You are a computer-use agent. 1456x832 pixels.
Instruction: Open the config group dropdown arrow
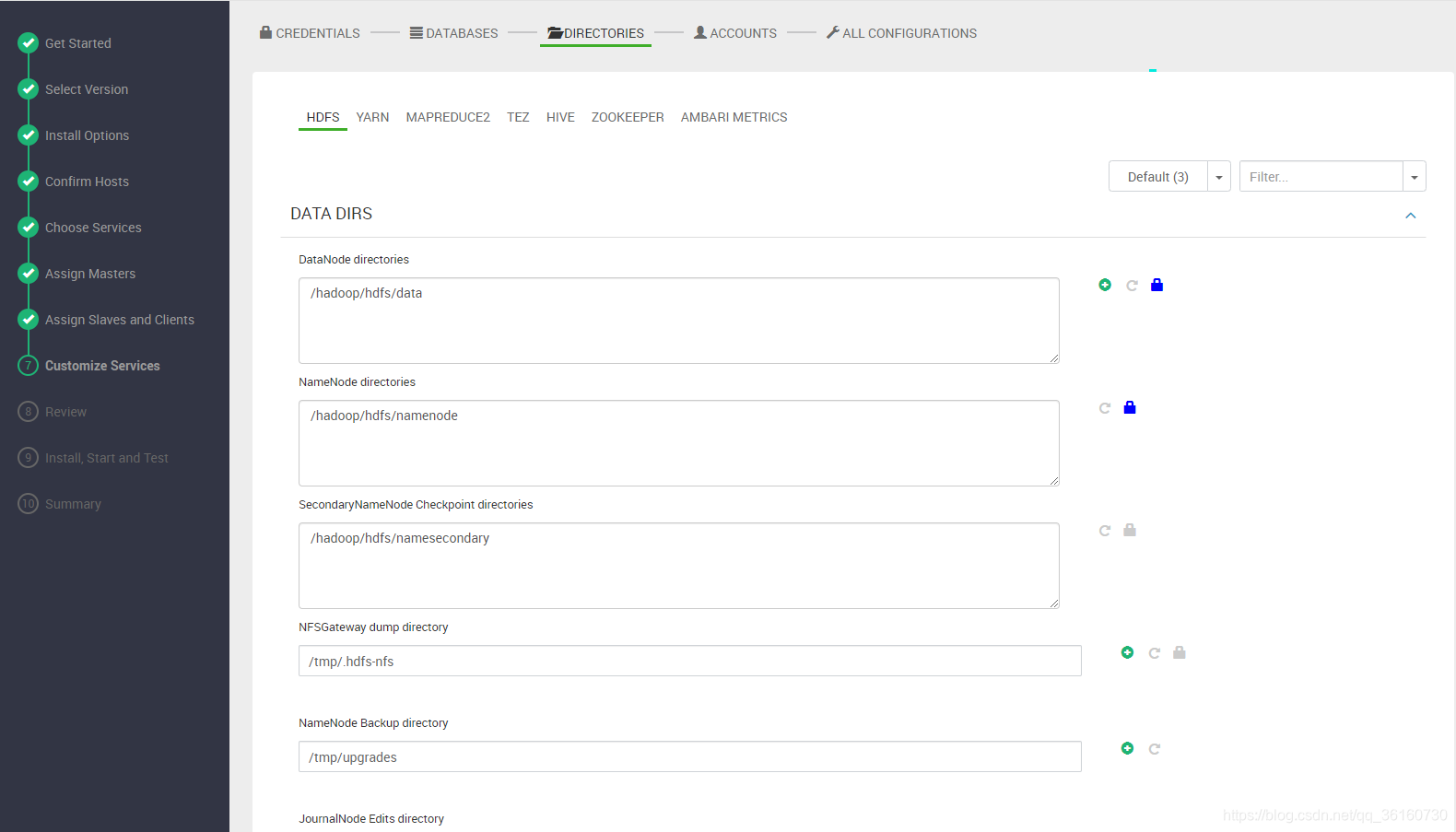(x=1219, y=177)
